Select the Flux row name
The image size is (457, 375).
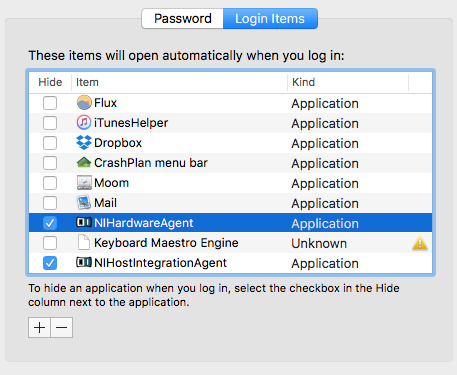[105, 103]
